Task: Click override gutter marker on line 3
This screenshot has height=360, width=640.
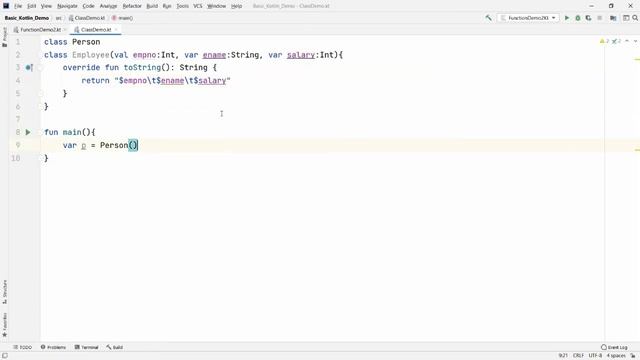Action: (x=29, y=67)
